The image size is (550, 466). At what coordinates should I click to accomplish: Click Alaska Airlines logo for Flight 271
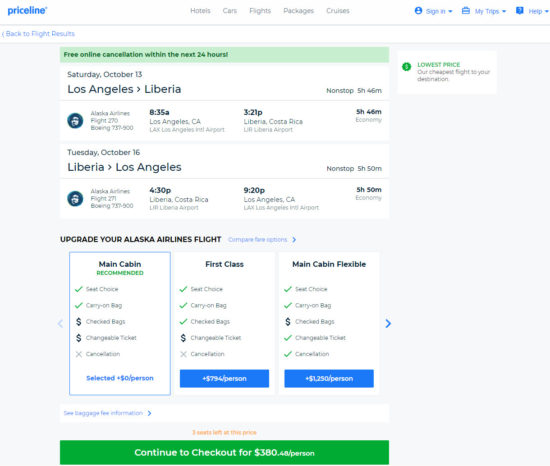pos(75,198)
